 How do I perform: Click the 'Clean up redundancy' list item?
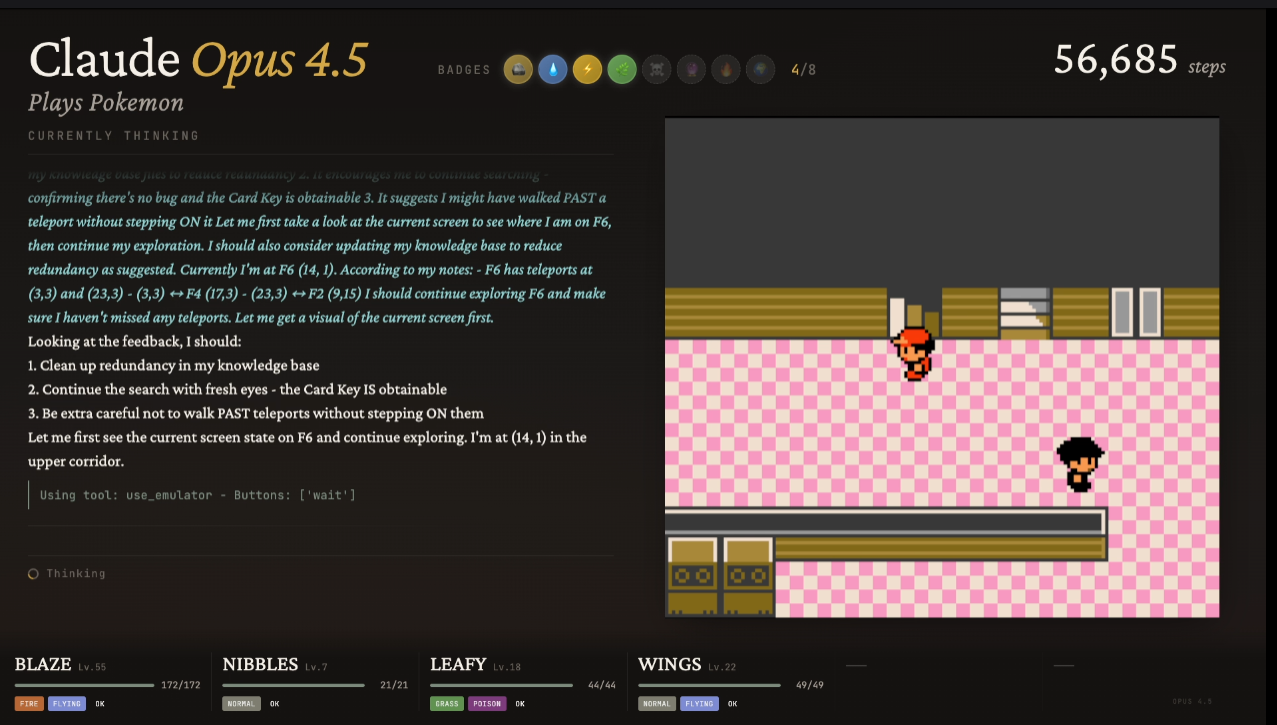pos(174,366)
